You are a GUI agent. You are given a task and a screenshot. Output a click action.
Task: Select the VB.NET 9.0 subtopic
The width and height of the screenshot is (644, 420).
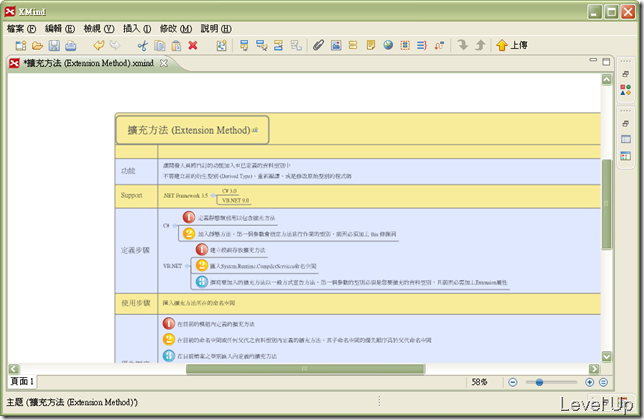(235, 200)
